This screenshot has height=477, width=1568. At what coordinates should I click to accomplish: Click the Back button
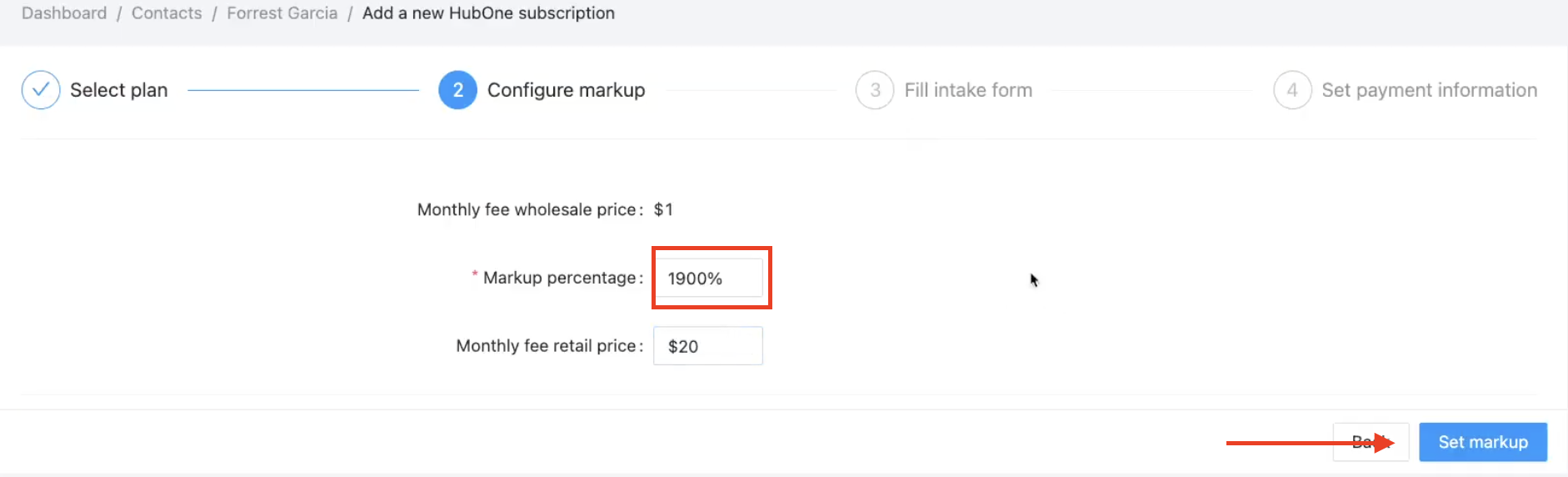(x=1370, y=442)
